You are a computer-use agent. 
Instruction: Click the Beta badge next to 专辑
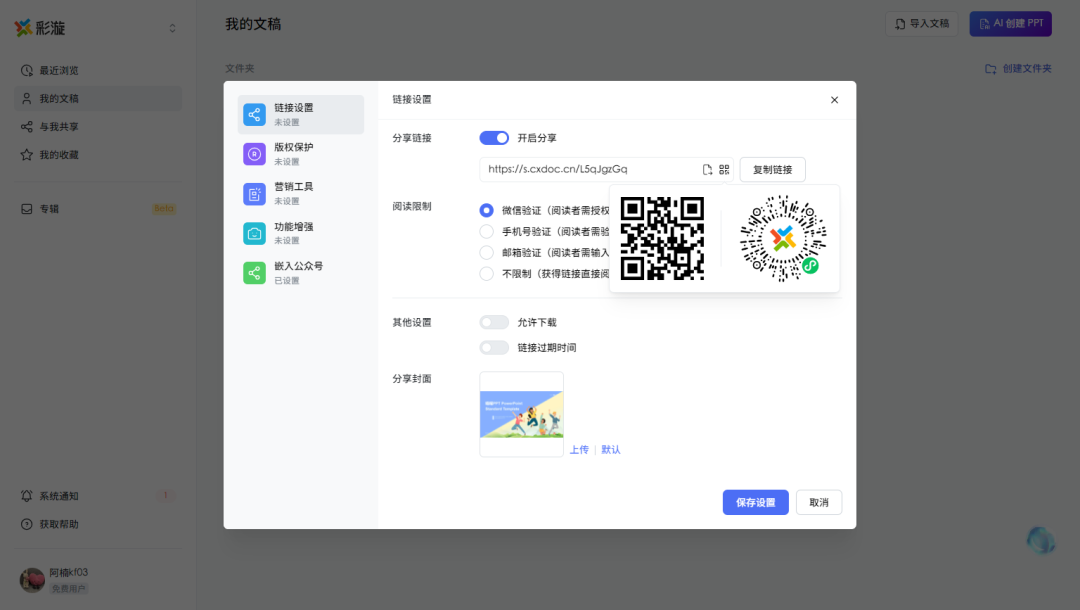(x=164, y=209)
